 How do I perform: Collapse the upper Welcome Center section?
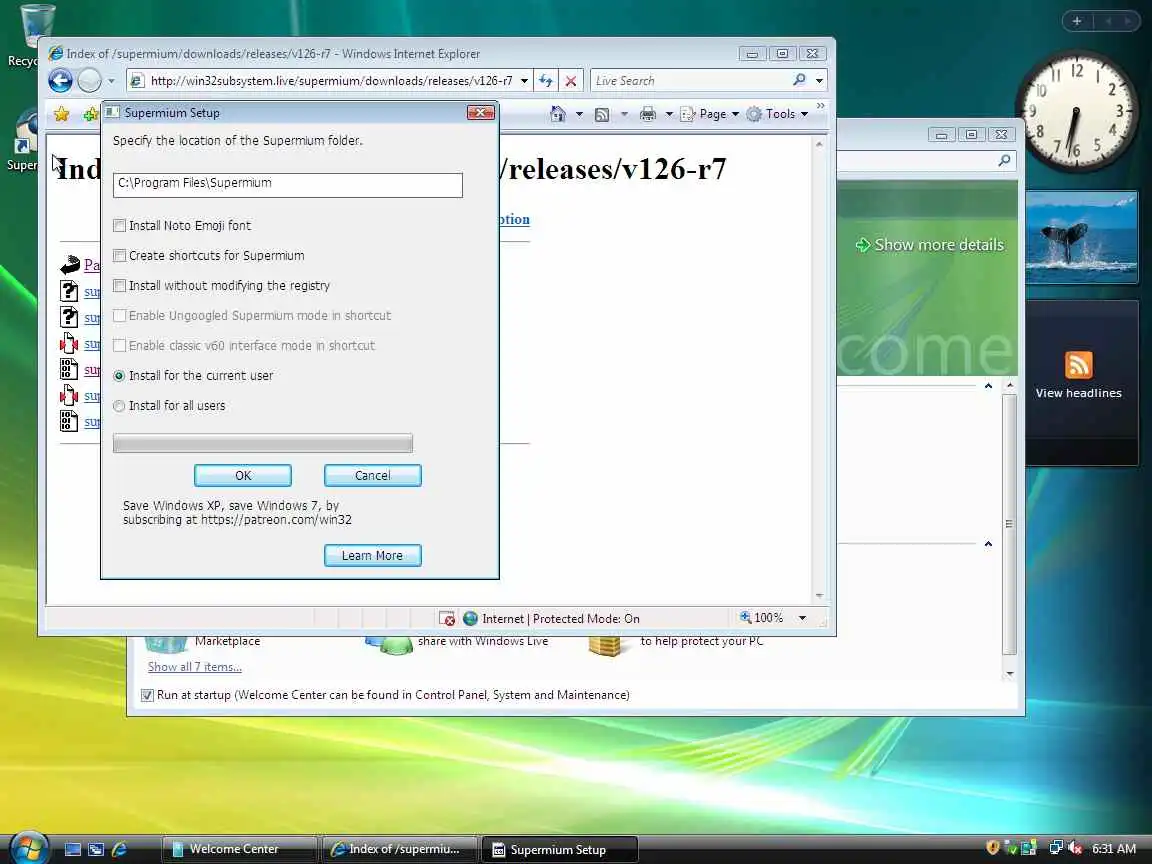click(988, 386)
